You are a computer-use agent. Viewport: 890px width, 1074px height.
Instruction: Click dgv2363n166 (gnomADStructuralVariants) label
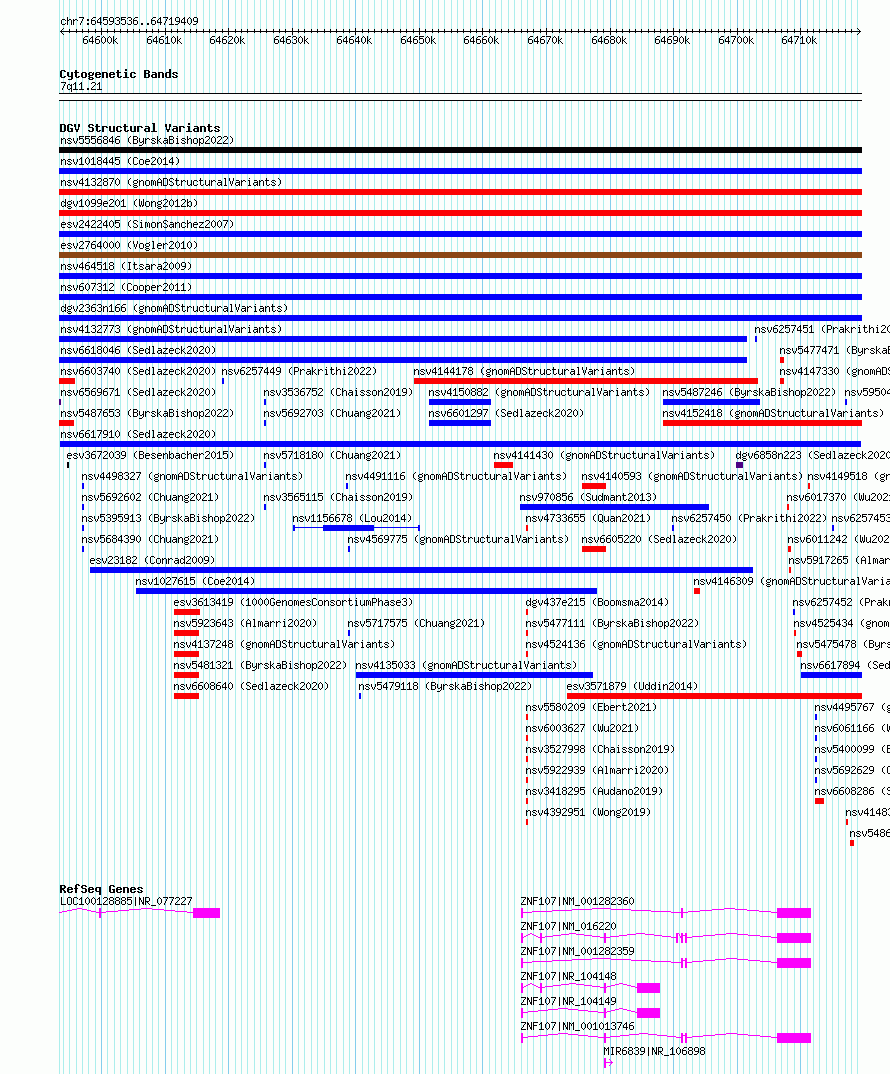[x=174, y=308]
